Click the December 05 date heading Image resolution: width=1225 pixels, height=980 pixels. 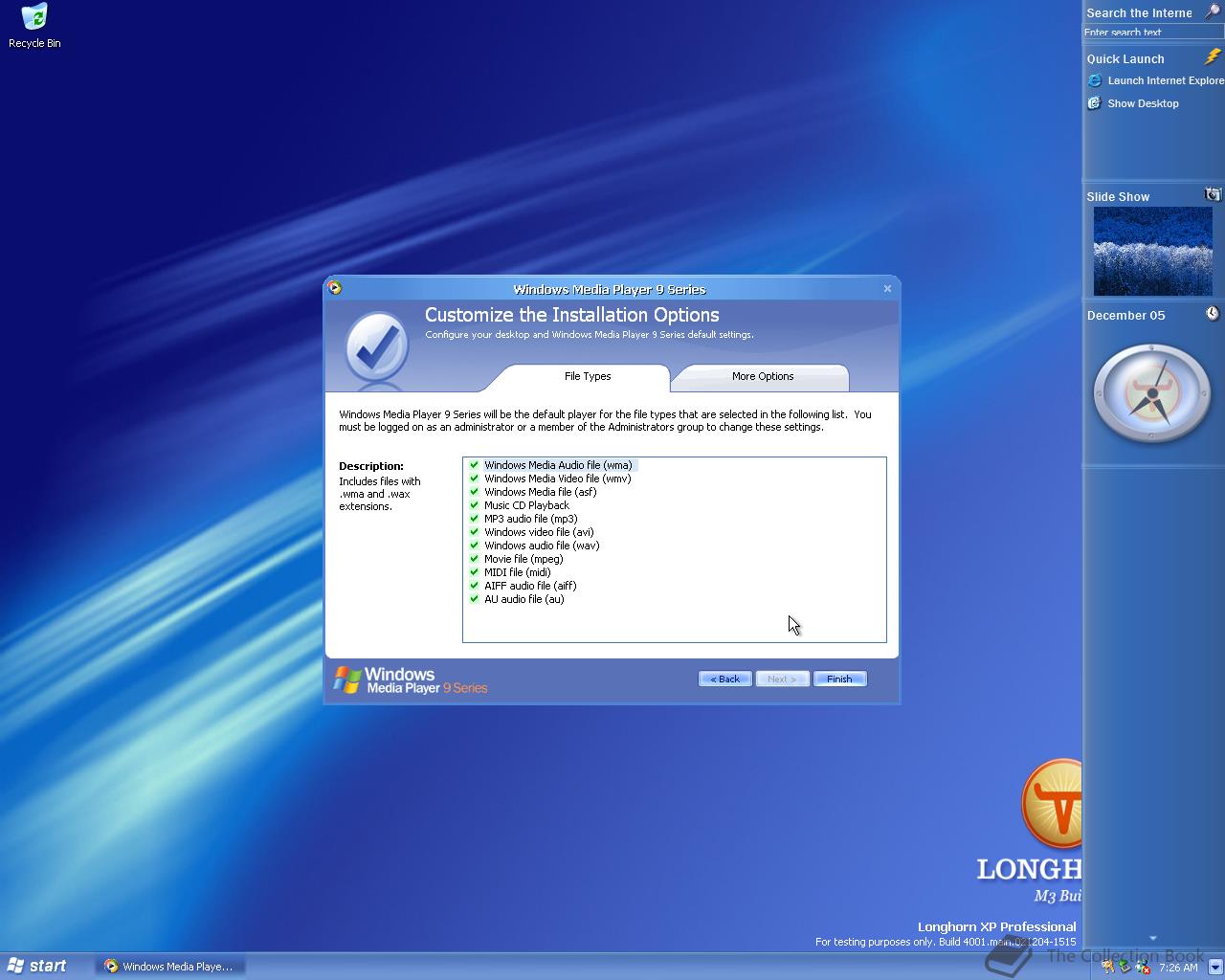(1125, 315)
